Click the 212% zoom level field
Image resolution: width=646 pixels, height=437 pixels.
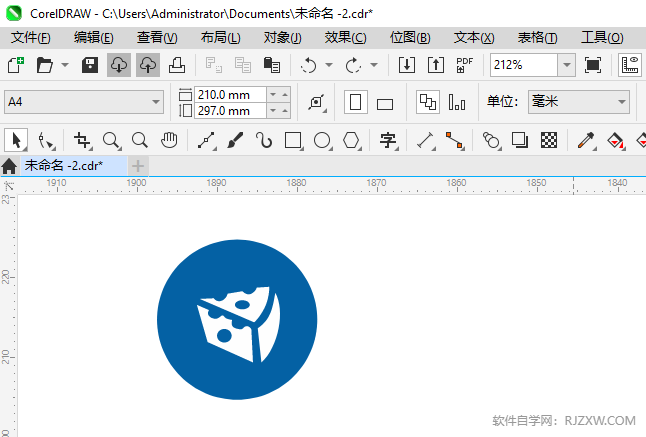pyautogui.click(x=524, y=65)
